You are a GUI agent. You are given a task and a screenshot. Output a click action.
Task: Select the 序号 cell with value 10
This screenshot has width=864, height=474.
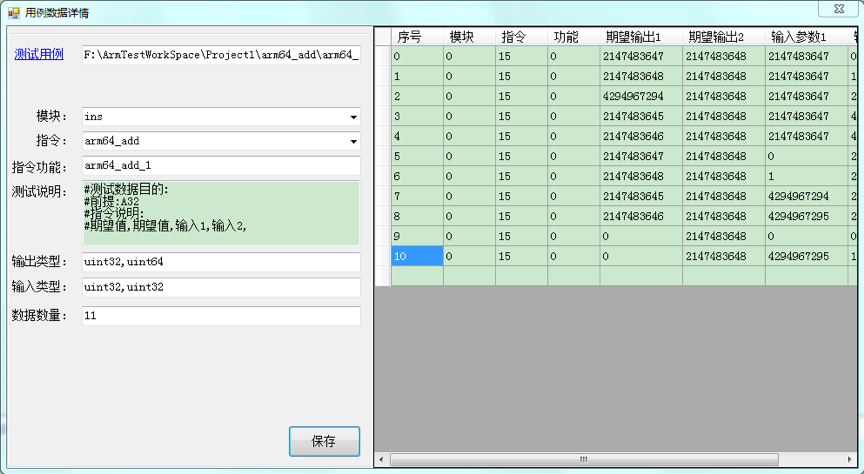(x=417, y=256)
